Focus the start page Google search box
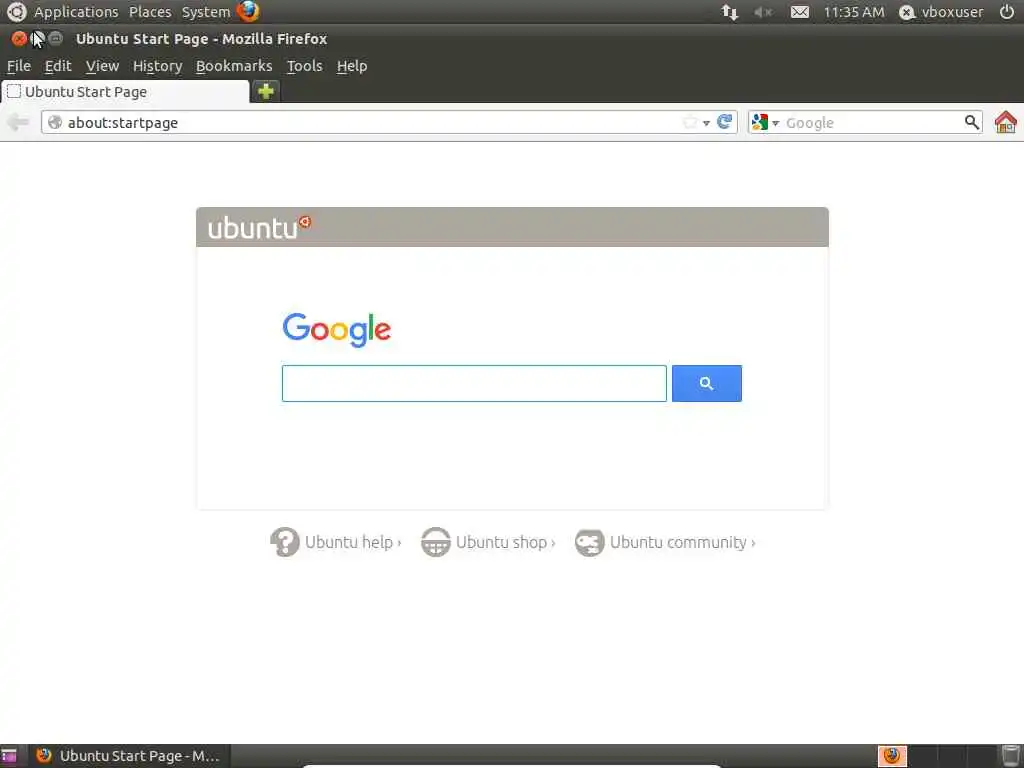The image size is (1024, 768). pos(474,383)
